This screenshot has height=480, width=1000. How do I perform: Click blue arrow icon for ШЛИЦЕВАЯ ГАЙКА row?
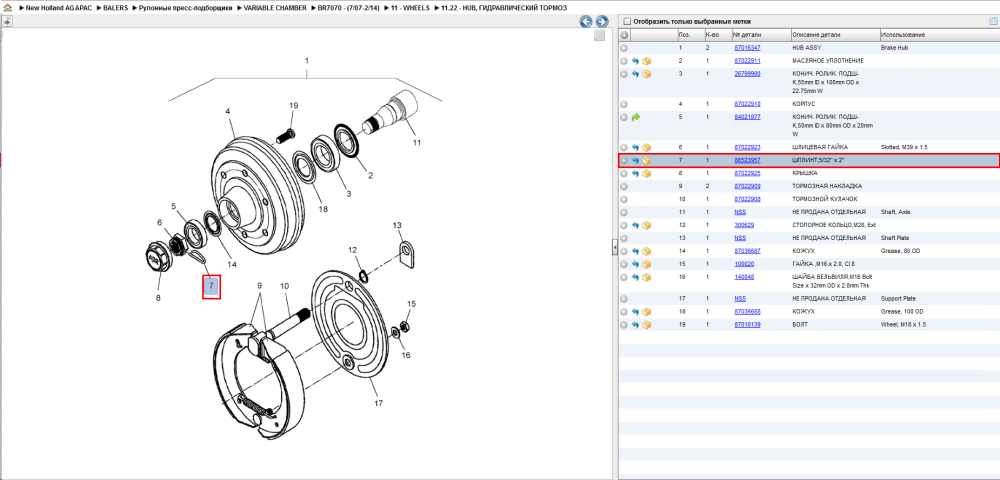pos(635,147)
